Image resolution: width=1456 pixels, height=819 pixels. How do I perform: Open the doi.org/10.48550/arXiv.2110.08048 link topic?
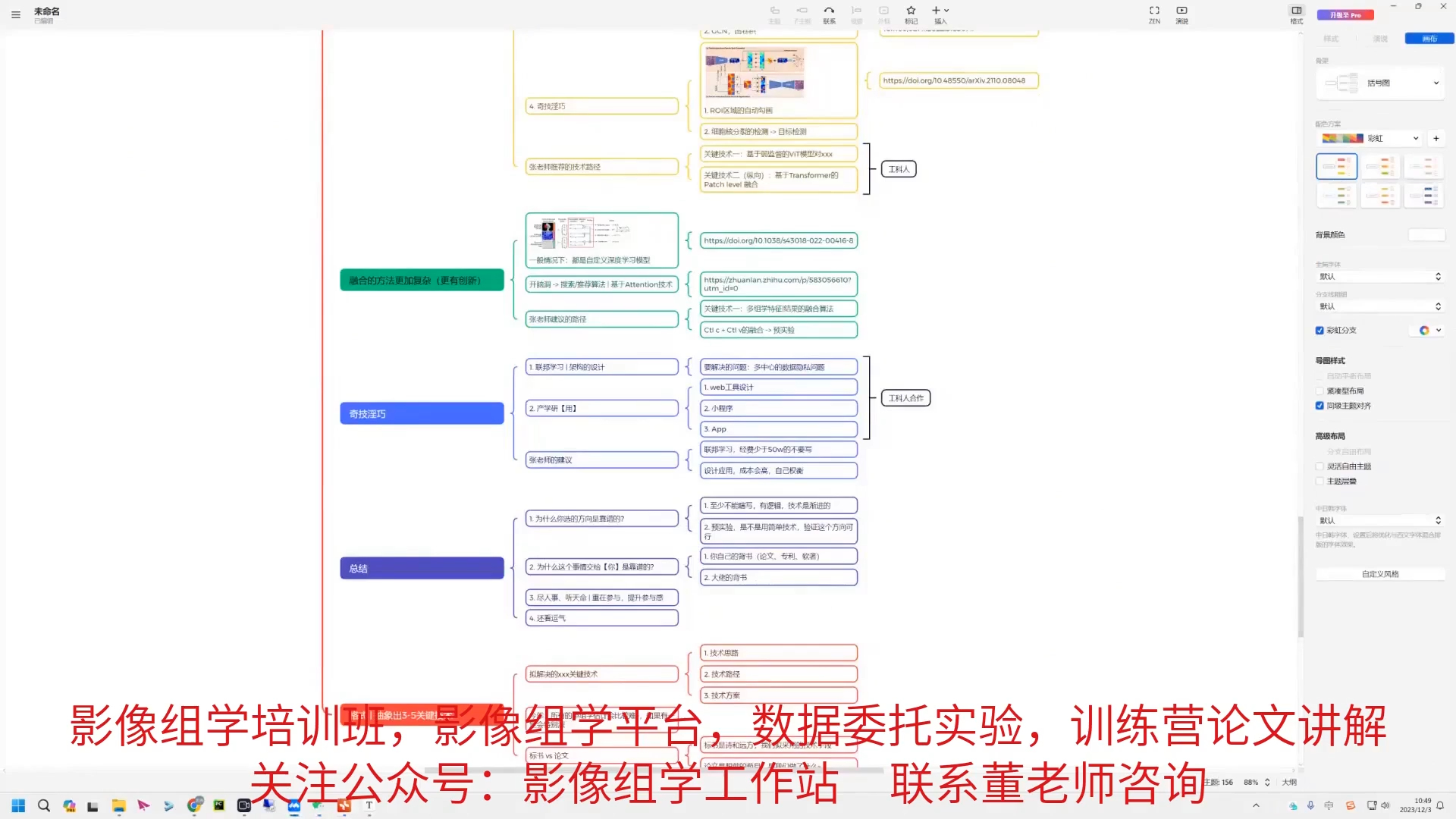[x=959, y=80]
